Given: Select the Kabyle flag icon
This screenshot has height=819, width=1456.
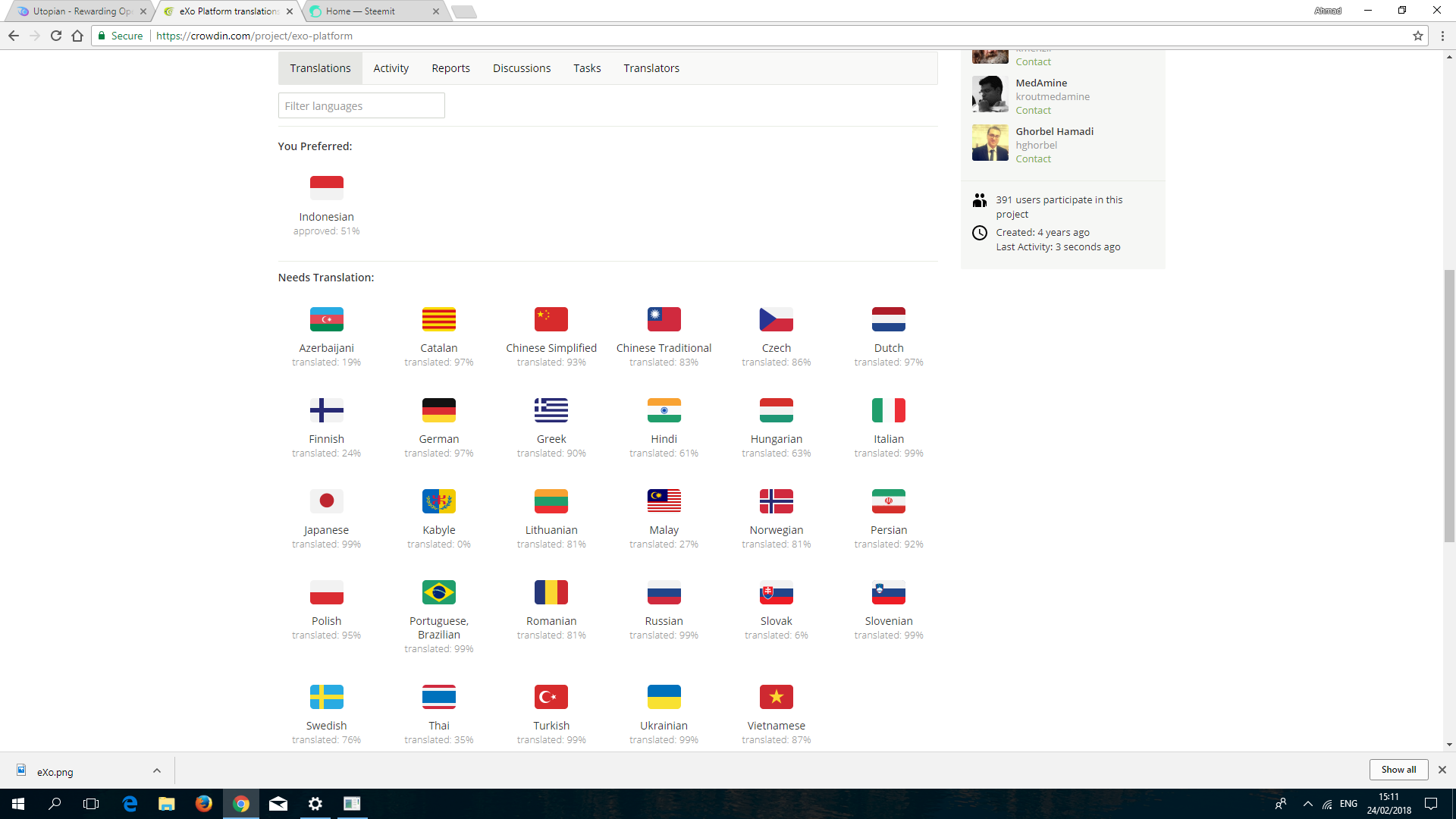Looking at the screenshot, I should pyautogui.click(x=438, y=501).
